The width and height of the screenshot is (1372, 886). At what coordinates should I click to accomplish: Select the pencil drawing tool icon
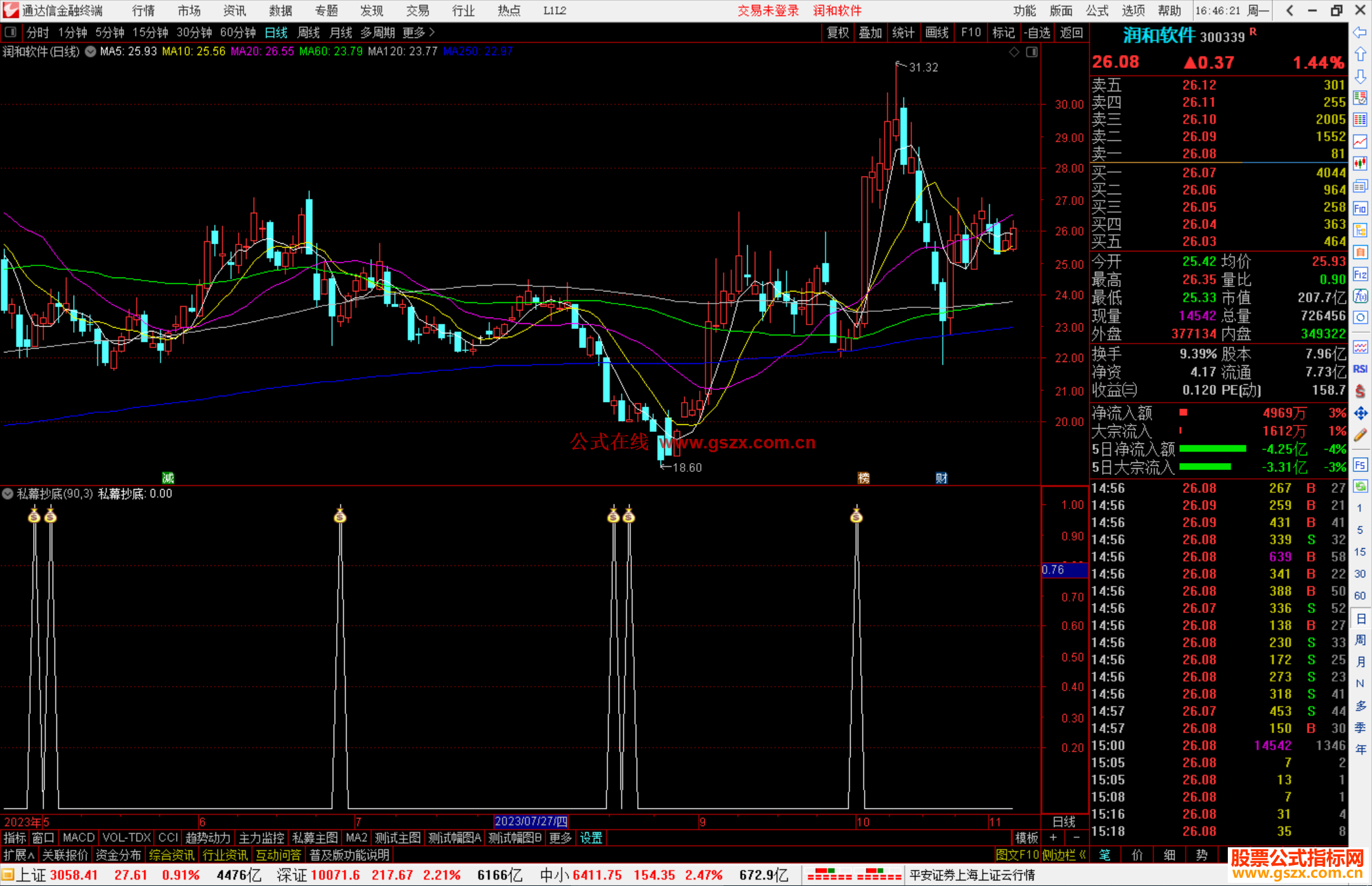1360,435
